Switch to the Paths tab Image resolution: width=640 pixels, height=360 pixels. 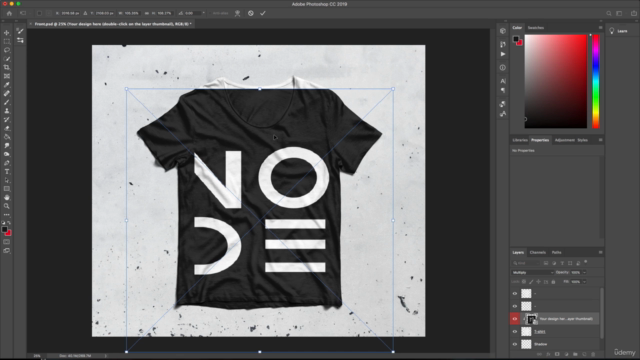[556, 252]
